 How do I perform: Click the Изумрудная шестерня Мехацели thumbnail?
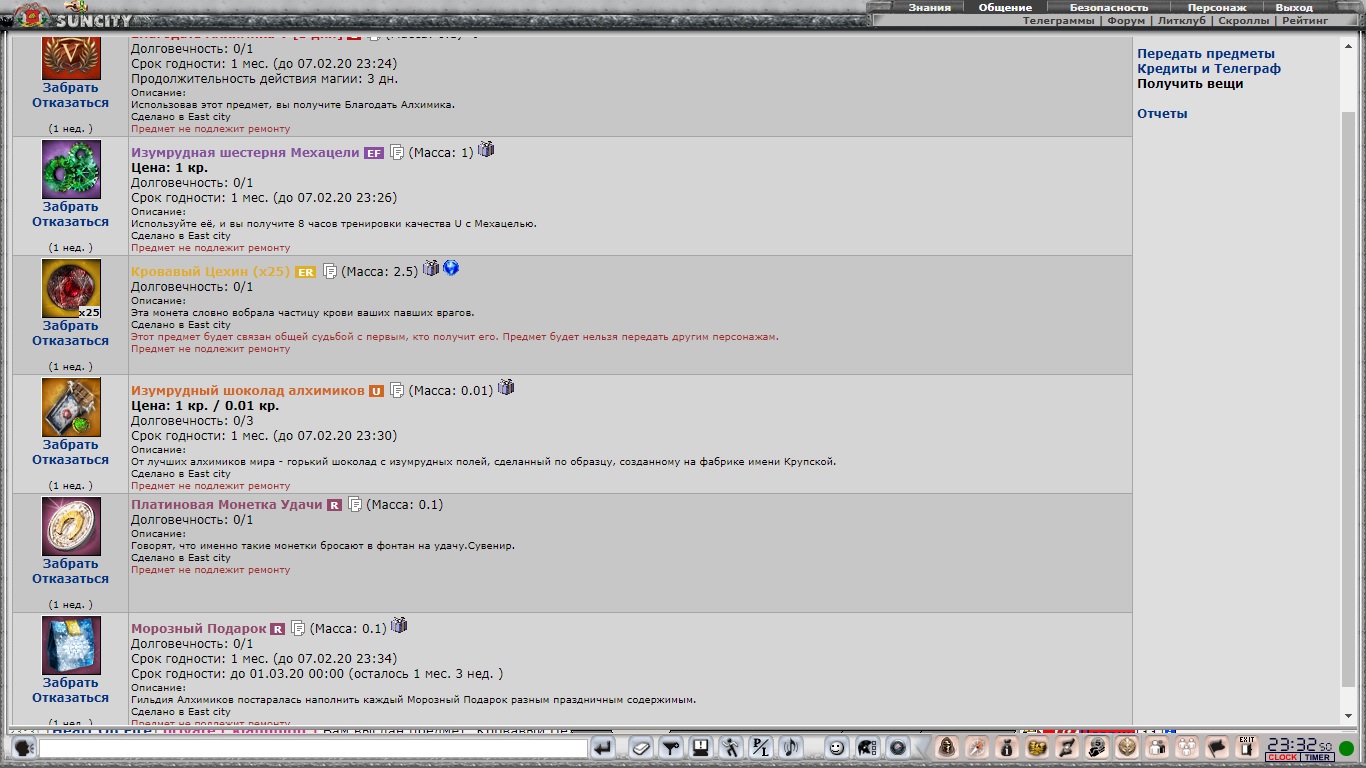click(71, 169)
